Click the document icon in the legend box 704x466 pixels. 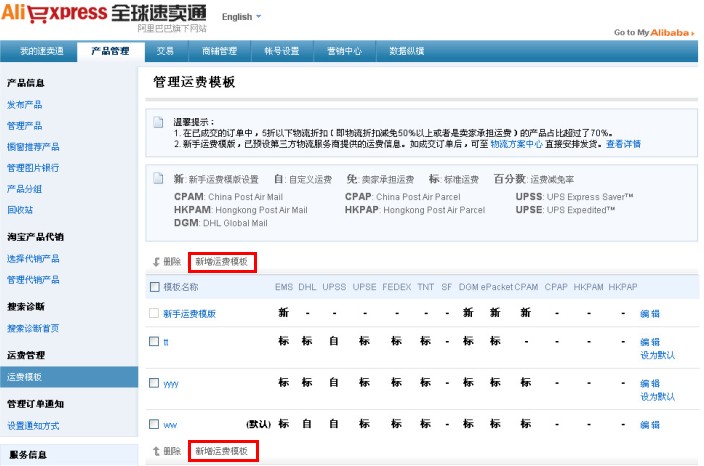pyautogui.click(x=158, y=178)
